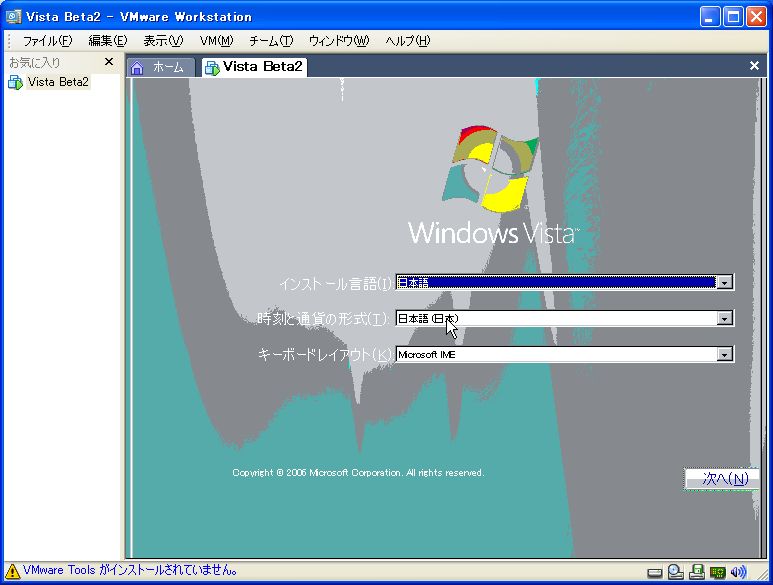
Task: Click the 次へ(N) button
Action: 722,479
